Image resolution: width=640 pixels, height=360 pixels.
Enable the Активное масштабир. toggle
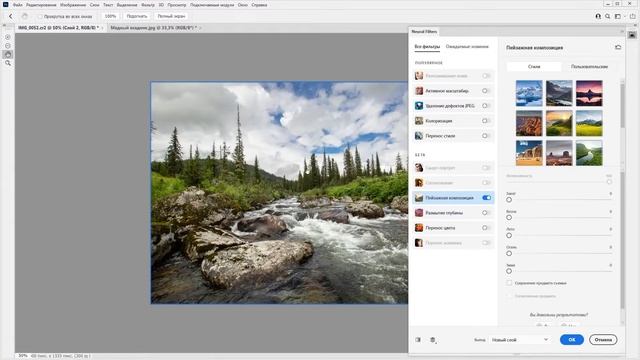pyautogui.click(x=486, y=91)
